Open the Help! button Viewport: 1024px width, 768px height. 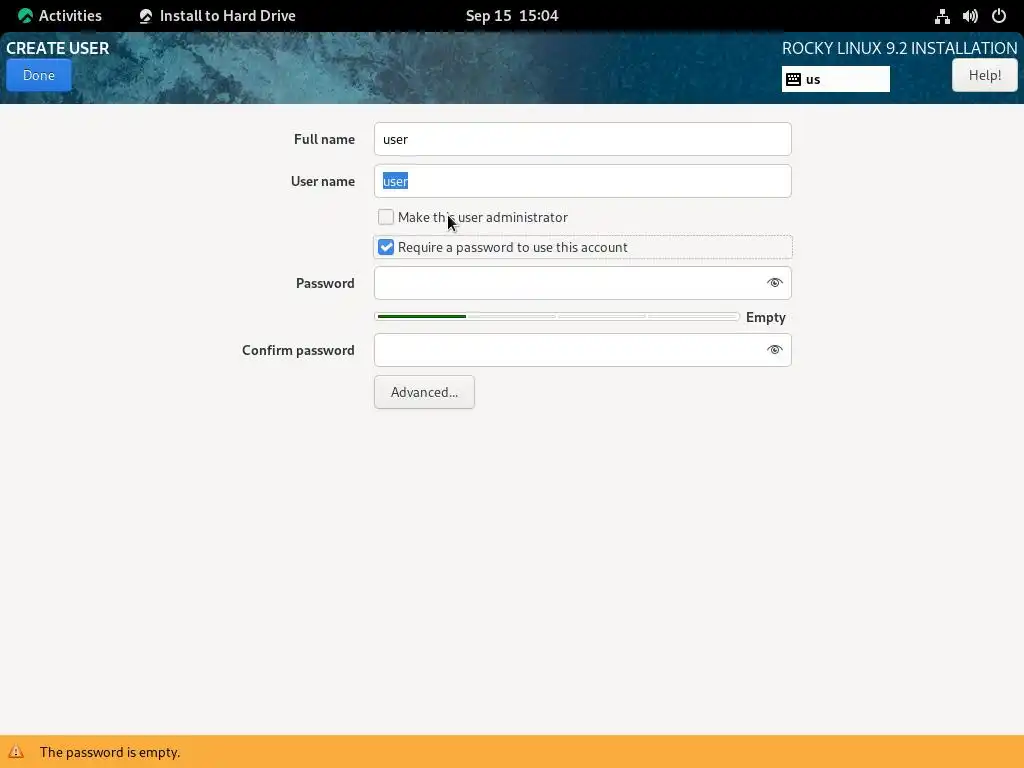pos(984,75)
